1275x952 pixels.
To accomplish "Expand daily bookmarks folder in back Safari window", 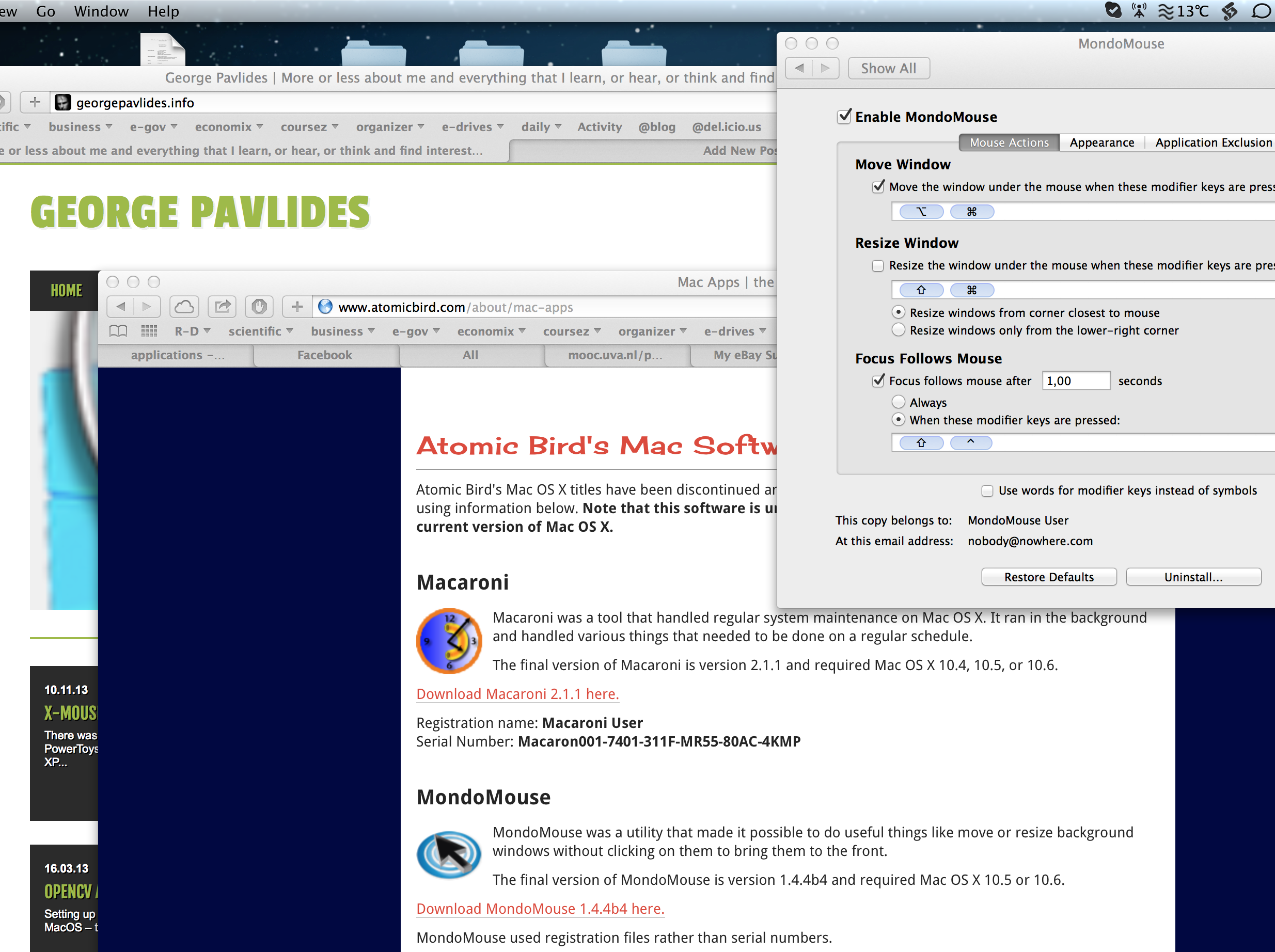I will pyautogui.click(x=541, y=127).
